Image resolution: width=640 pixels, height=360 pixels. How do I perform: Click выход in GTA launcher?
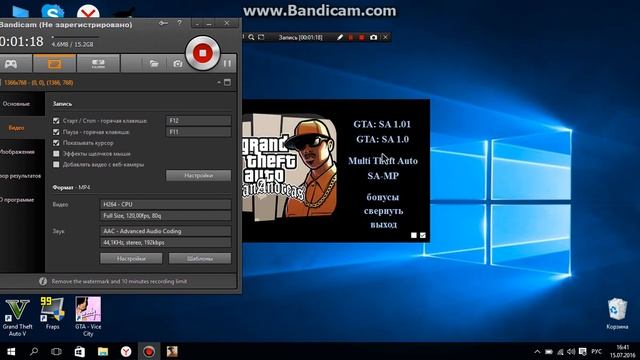tap(384, 224)
